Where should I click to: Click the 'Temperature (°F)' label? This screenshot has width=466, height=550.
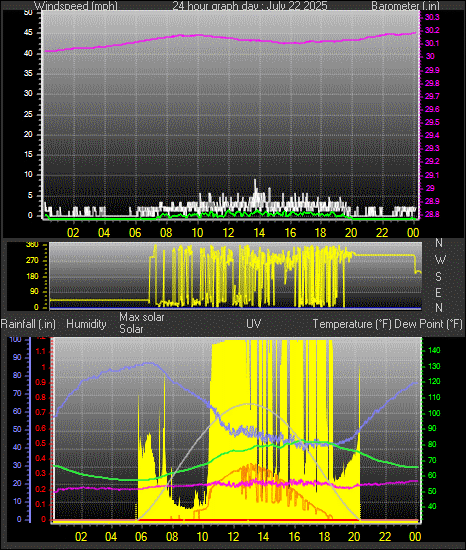pos(352,324)
